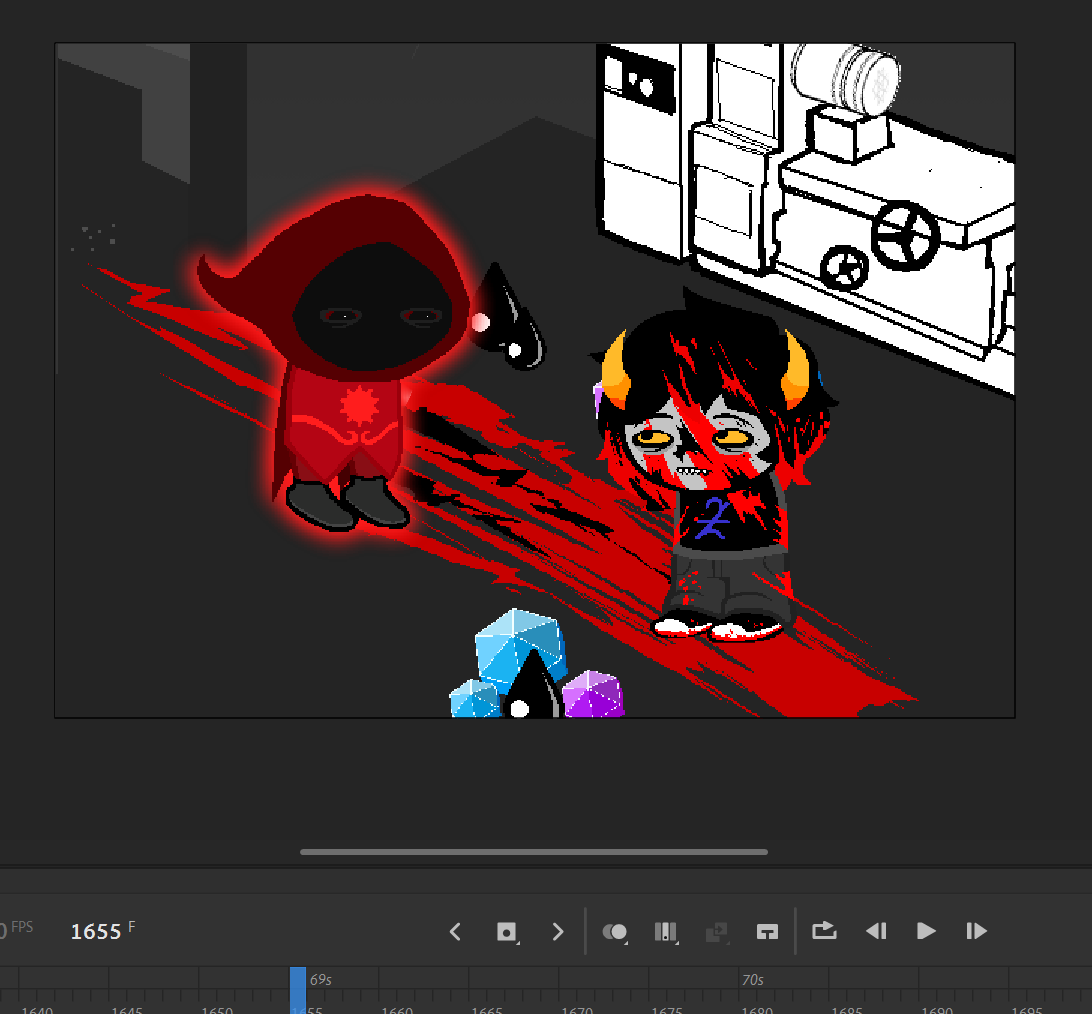Click the greyed insert tween icon
Image resolution: width=1092 pixels, height=1014 pixels.
(x=717, y=932)
